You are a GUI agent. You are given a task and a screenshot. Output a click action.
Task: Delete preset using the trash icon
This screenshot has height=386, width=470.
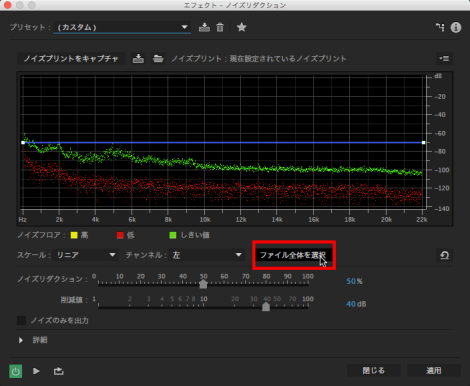tap(220, 27)
